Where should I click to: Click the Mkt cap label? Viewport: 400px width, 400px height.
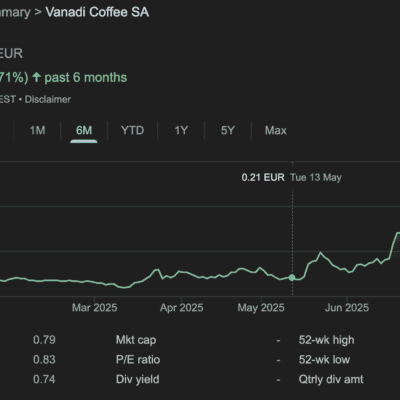point(136,340)
